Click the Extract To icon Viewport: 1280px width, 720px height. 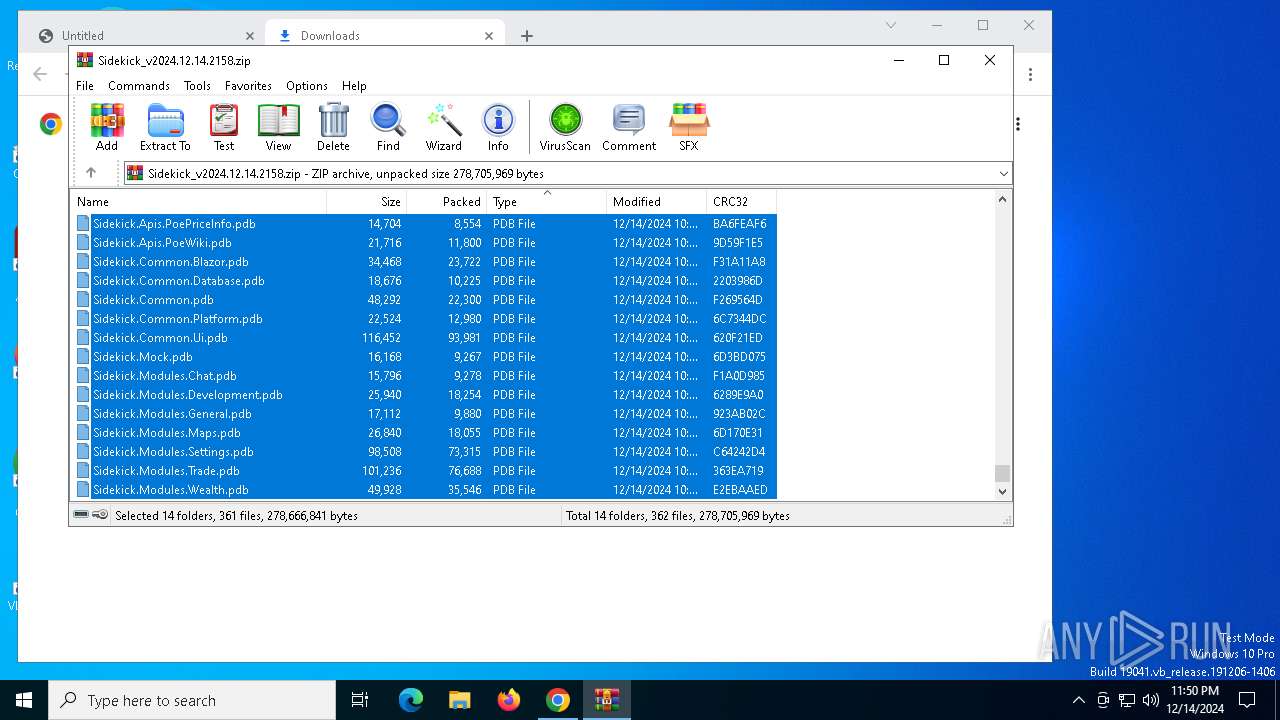(x=165, y=127)
